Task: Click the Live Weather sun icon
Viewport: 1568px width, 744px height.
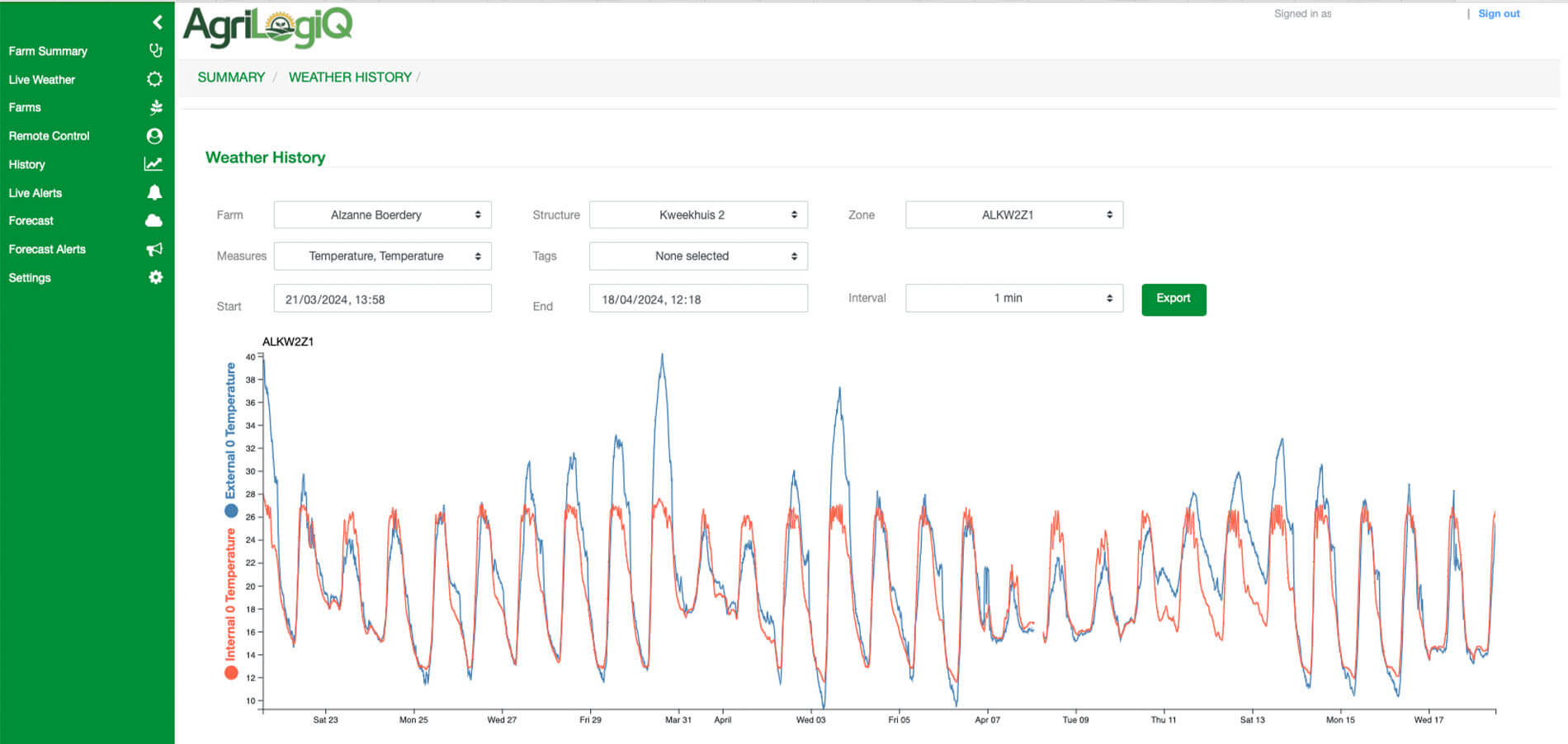Action: click(154, 79)
